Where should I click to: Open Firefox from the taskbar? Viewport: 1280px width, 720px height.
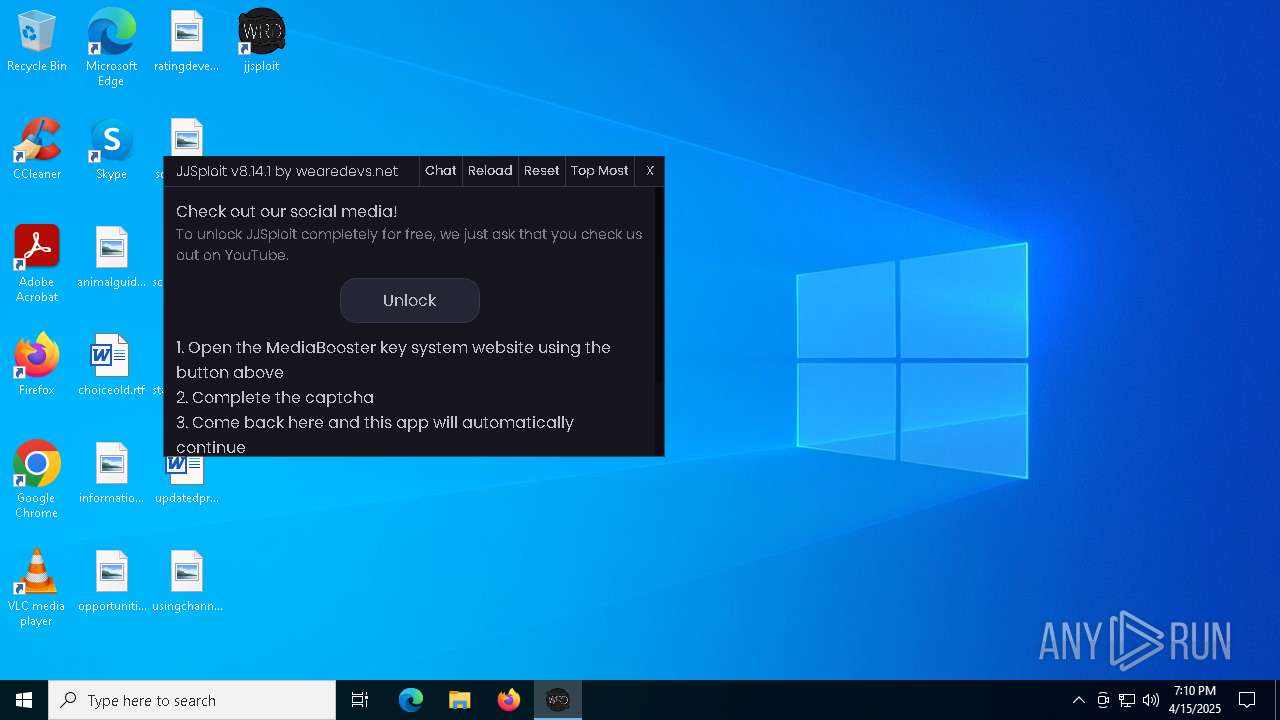point(509,700)
